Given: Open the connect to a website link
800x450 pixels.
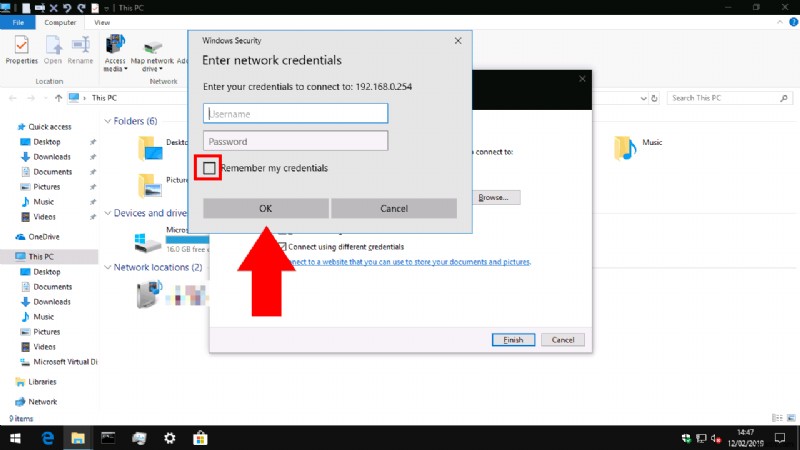Looking at the screenshot, I should 410,262.
